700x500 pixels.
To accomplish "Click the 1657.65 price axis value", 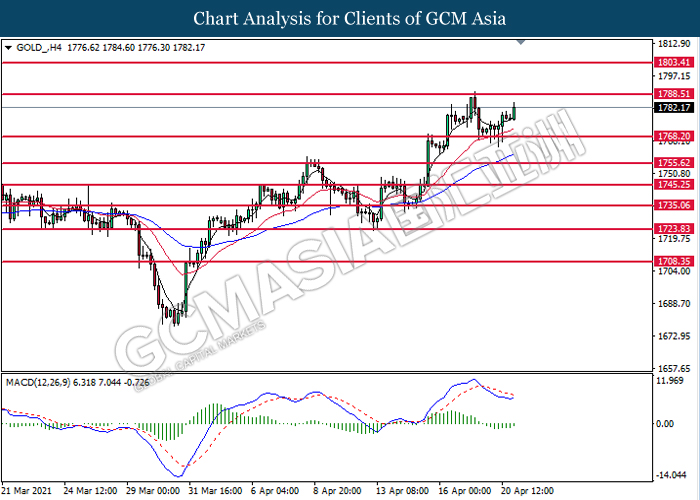I will click(674, 369).
